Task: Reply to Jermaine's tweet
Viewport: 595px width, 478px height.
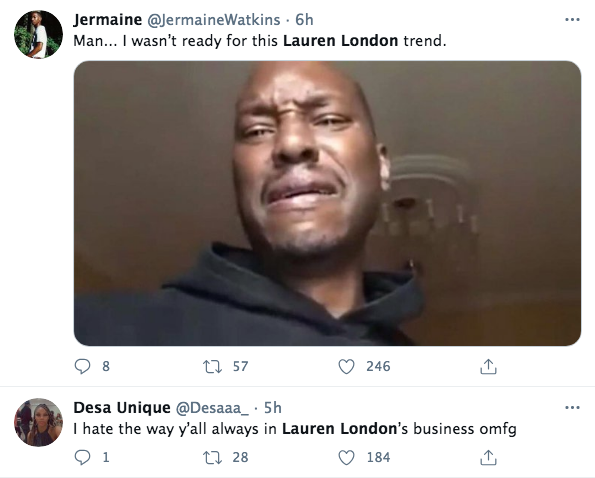Action: click(x=82, y=366)
